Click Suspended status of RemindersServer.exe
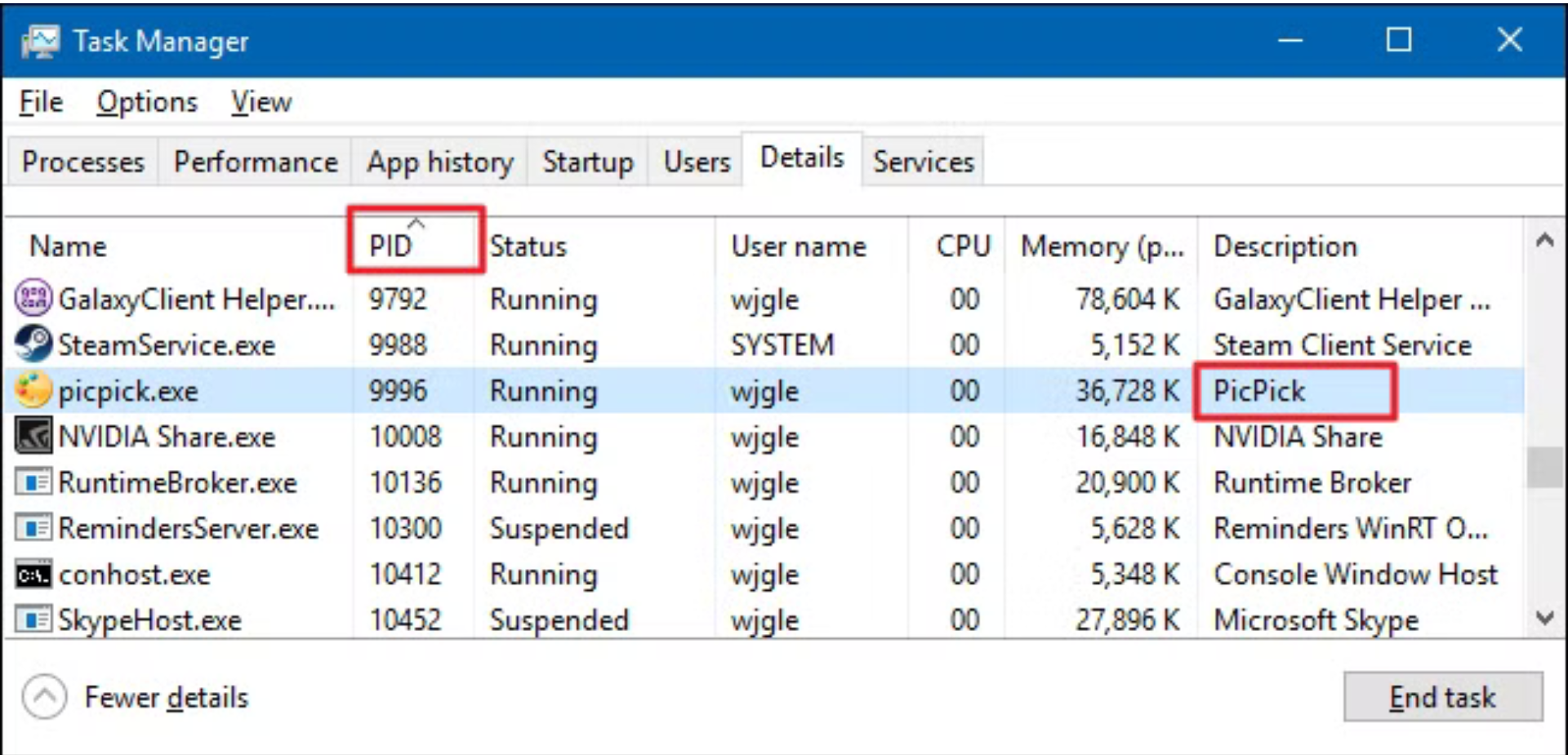The image size is (1568, 755). [x=559, y=529]
